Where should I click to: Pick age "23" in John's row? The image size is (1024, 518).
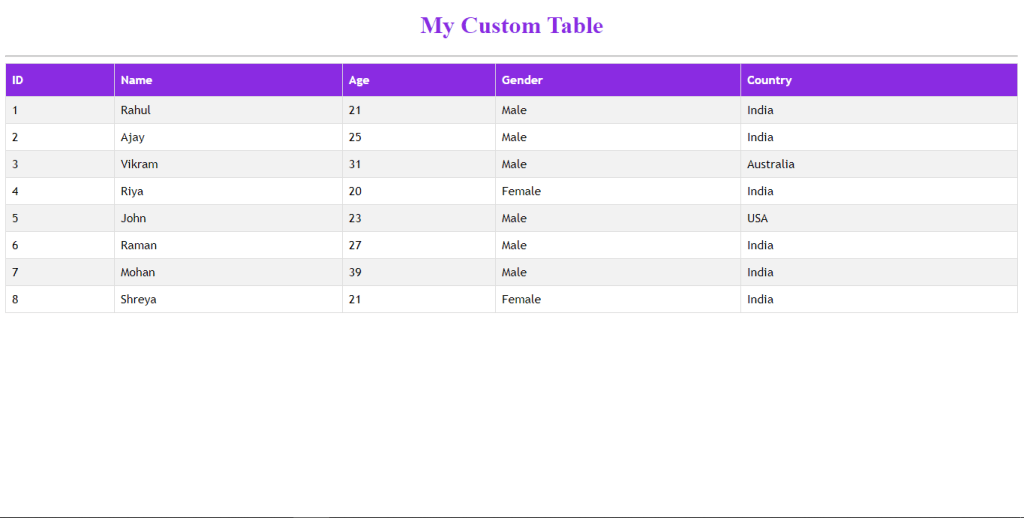[x=419, y=218]
